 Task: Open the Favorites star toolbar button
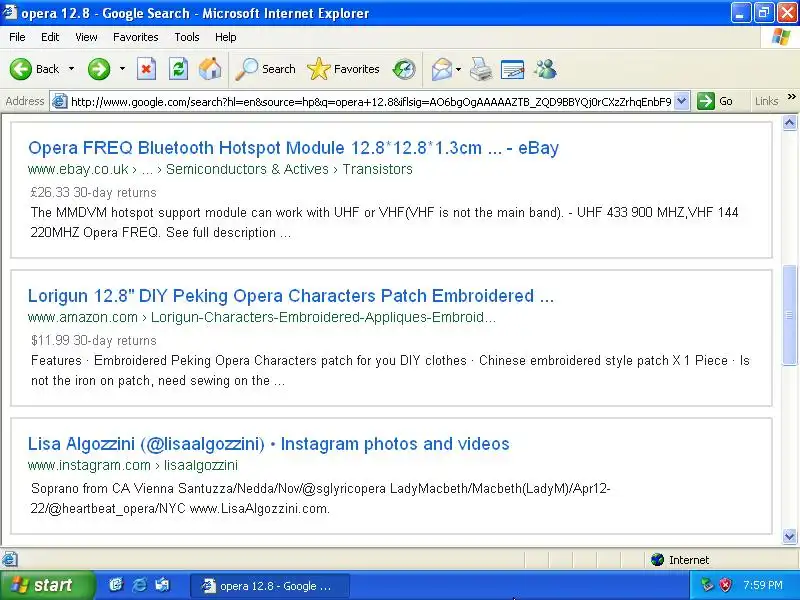click(343, 69)
